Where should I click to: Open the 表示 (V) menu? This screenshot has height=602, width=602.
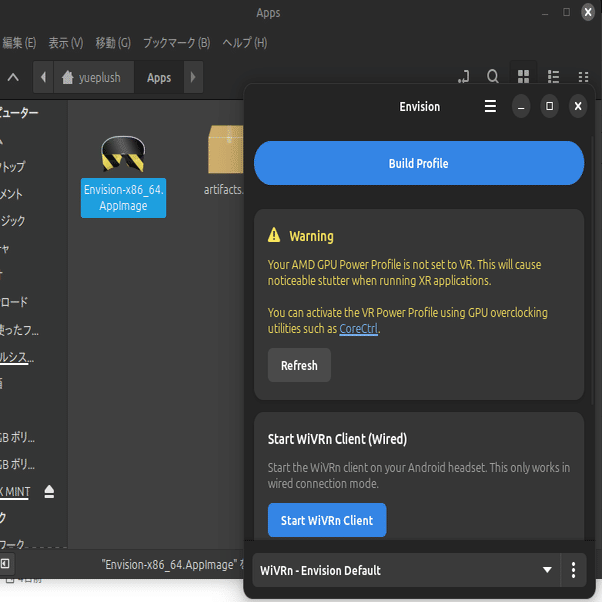[66, 43]
